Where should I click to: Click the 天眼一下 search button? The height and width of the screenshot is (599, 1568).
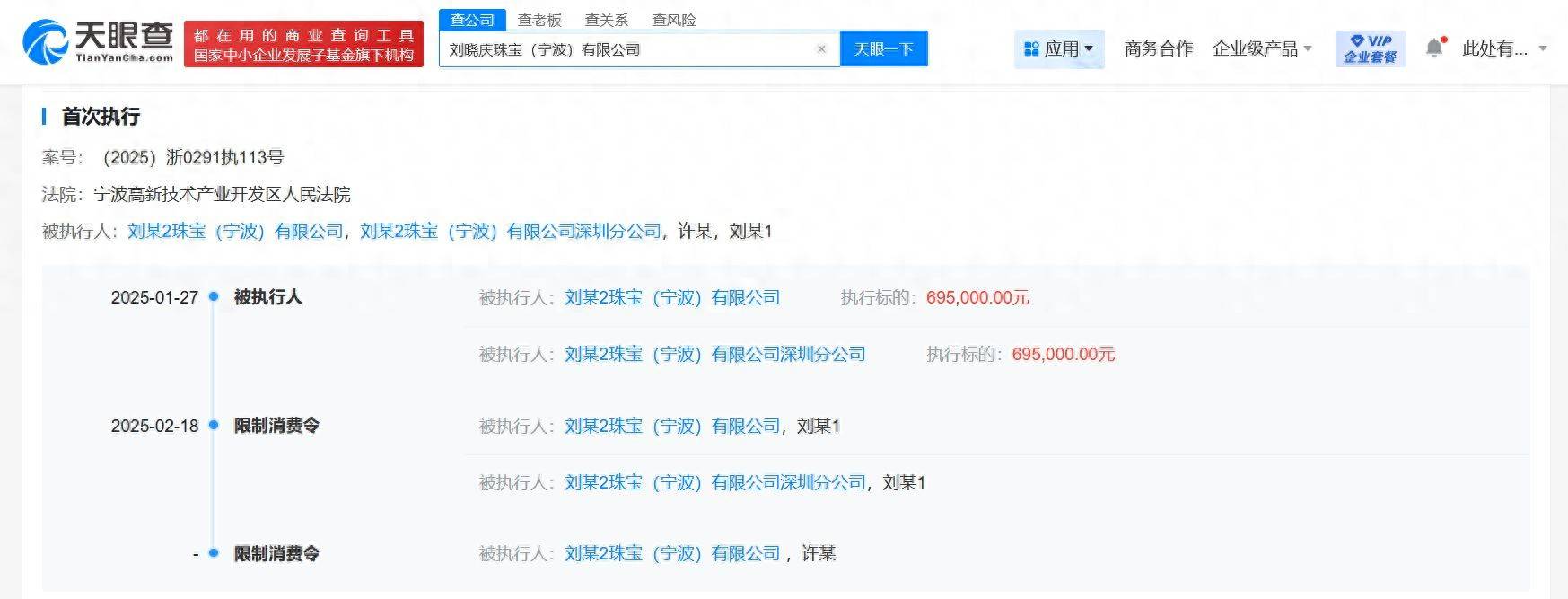pos(883,49)
